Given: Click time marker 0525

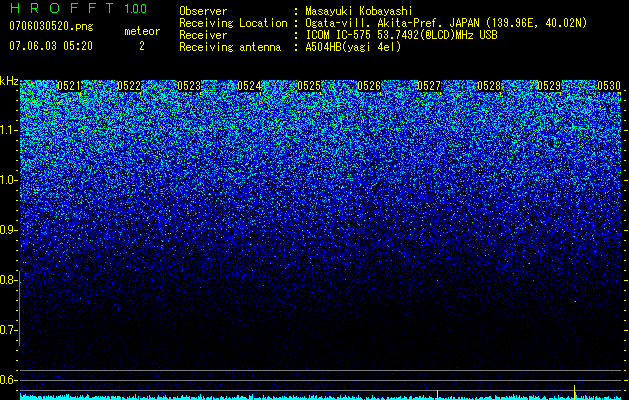Looking at the screenshot, I should (309, 86).
